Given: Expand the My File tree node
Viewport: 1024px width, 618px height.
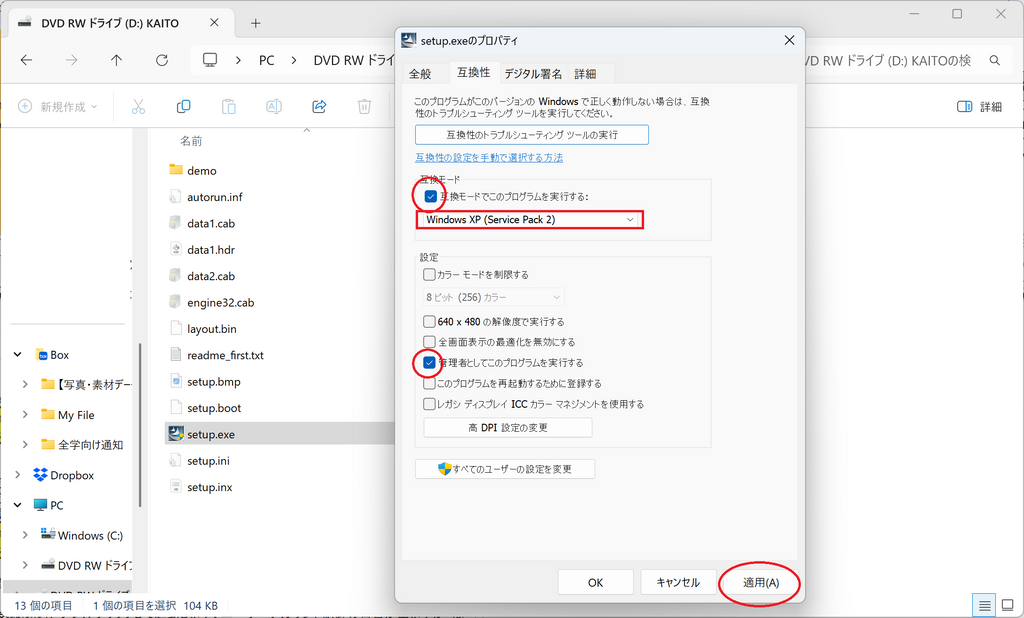Looking at the screenshot, I should pos(25,415).
